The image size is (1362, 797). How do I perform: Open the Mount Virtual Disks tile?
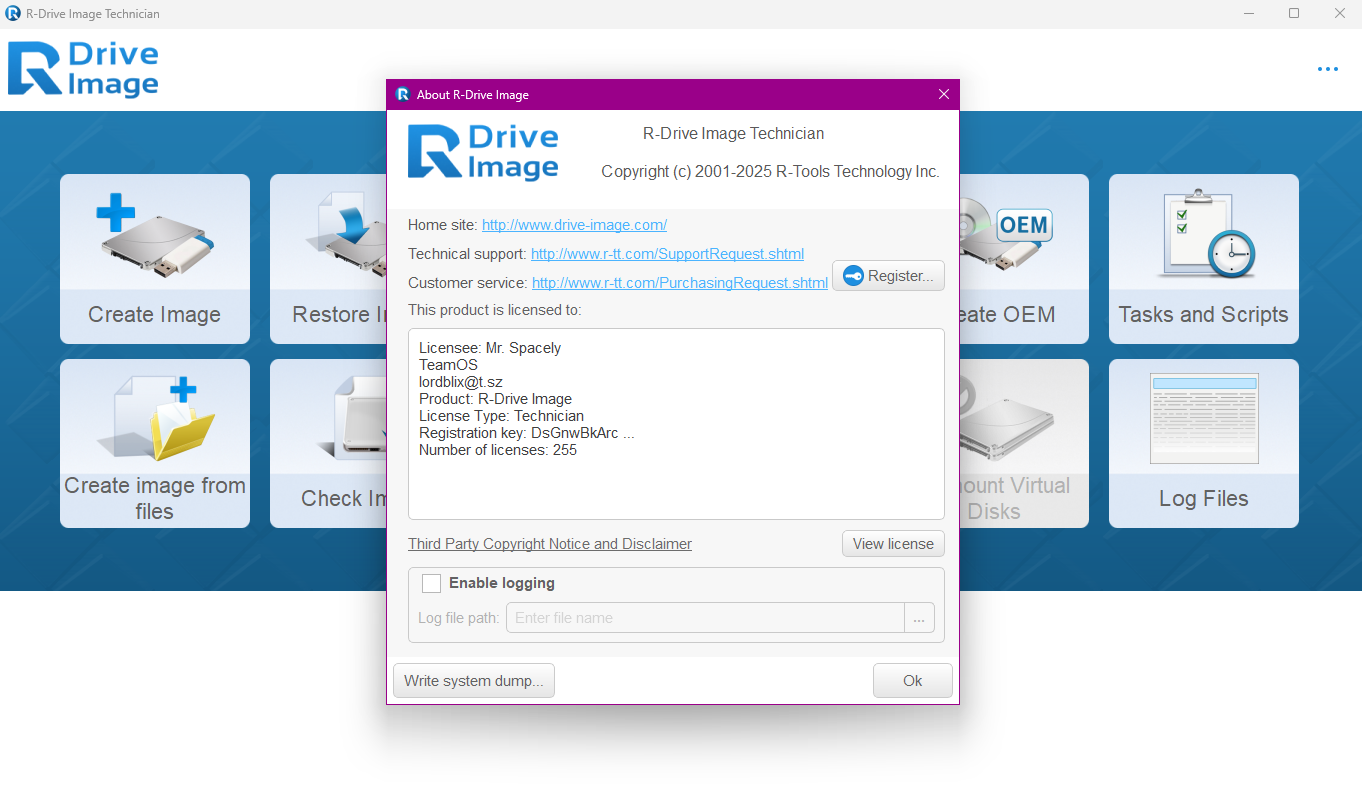tap(1024, 443)
